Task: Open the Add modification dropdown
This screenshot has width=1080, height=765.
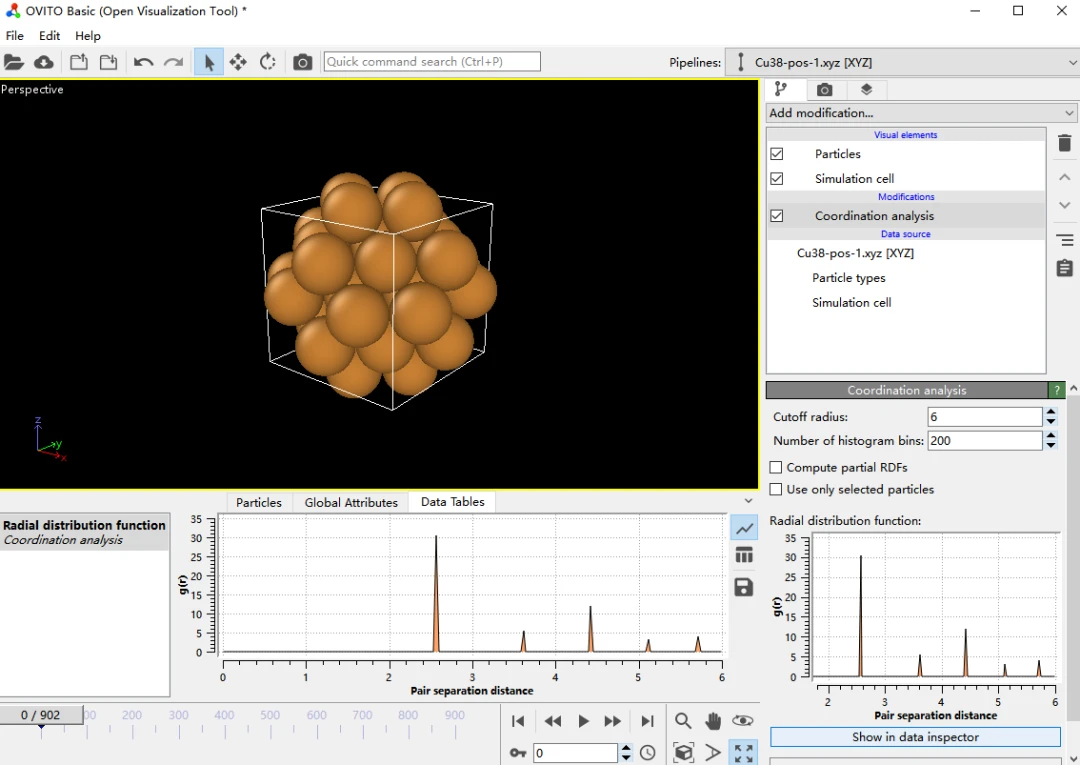Action: click(x=921, y=113)
